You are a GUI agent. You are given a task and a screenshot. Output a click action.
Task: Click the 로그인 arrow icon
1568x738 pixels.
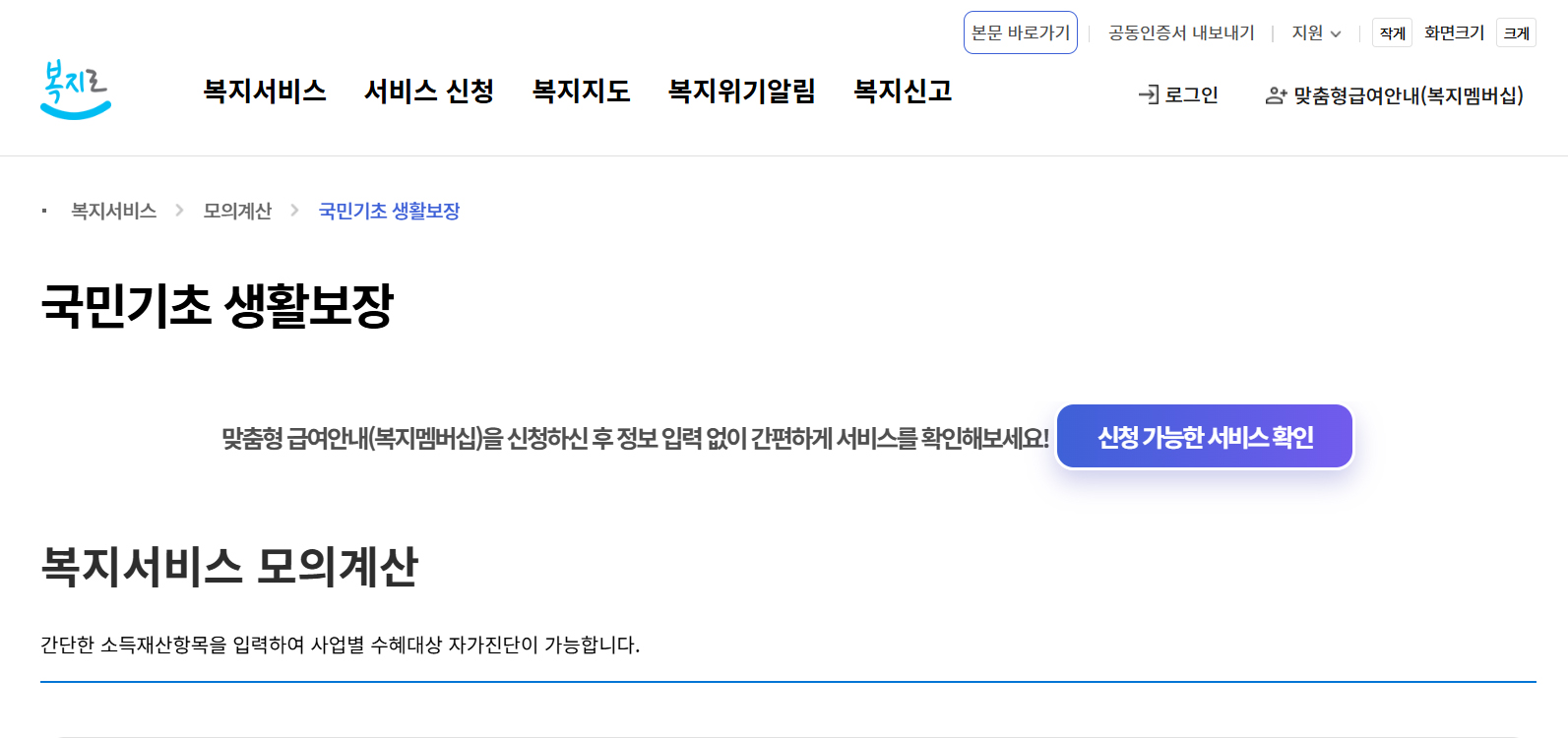1149,95
